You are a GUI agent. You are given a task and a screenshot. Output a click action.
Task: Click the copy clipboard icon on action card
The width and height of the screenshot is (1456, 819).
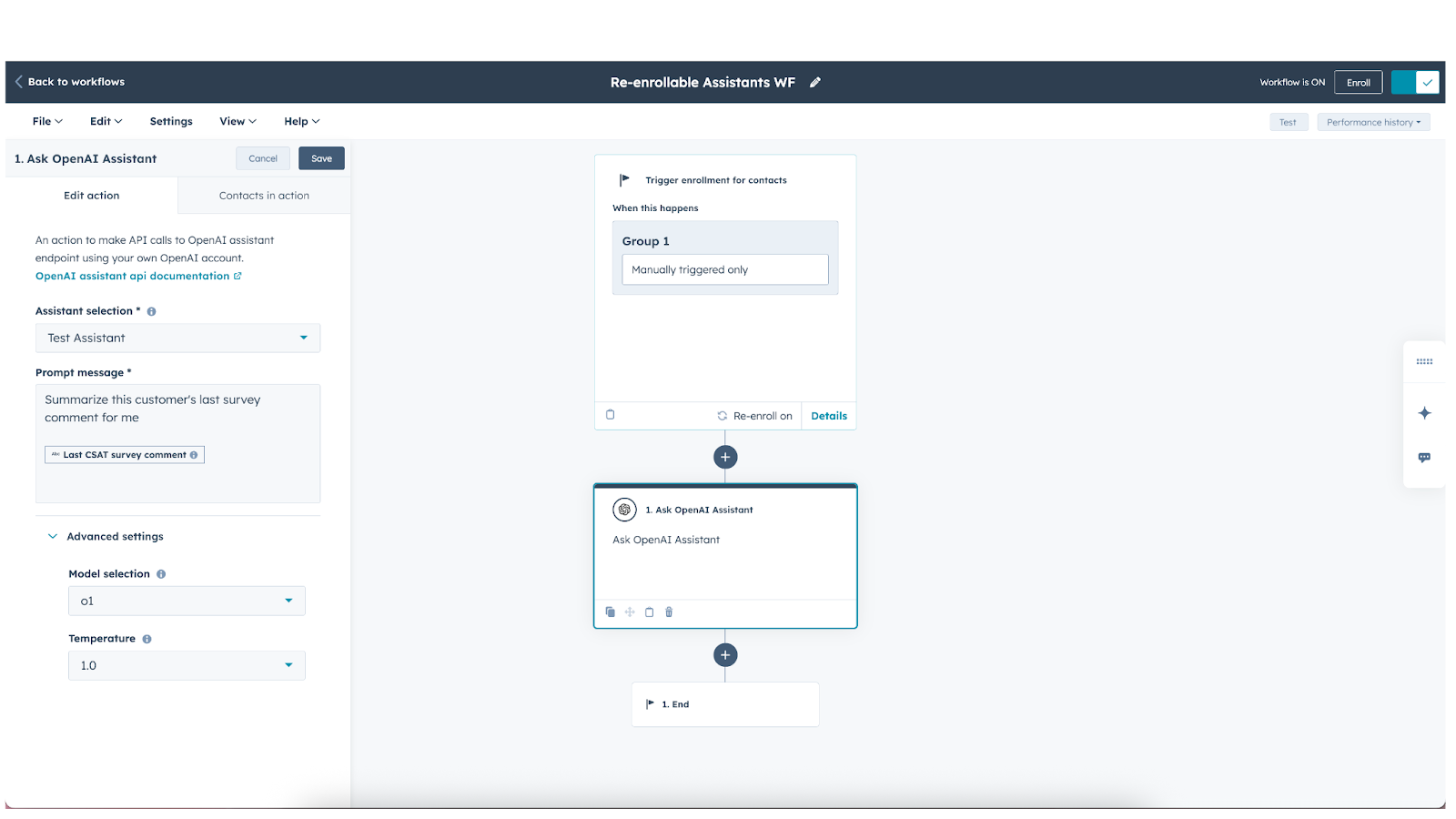(649, 612)
